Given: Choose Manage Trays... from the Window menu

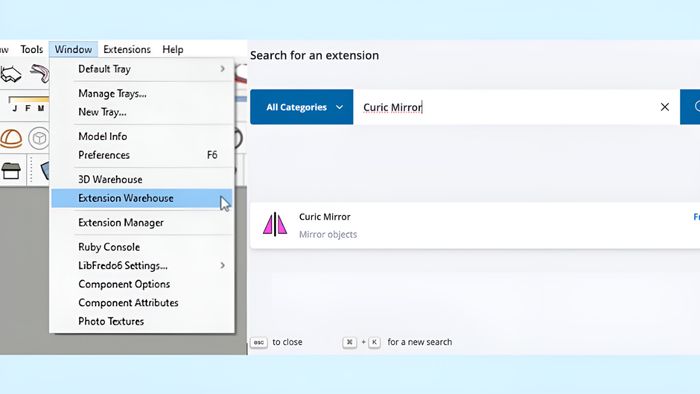Looking at the screenshot, I should click(x=142, y=94).
